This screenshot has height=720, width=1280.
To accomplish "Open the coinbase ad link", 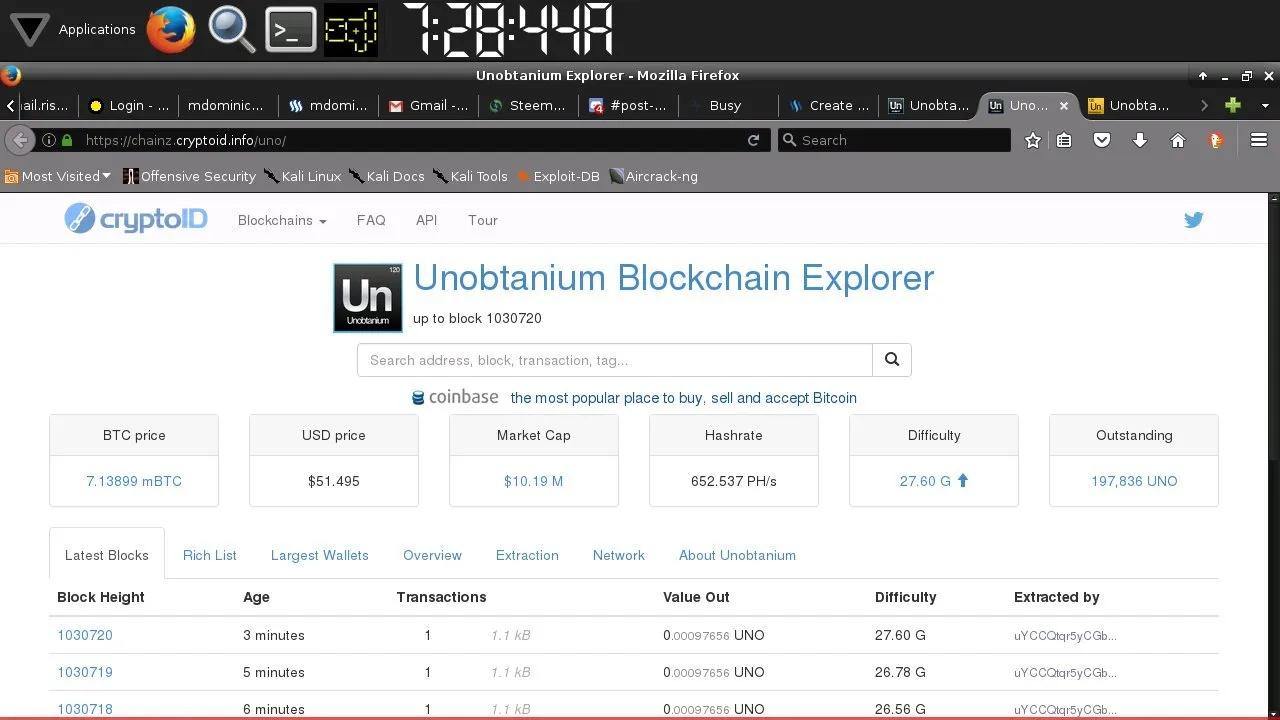I will point(634,397).
